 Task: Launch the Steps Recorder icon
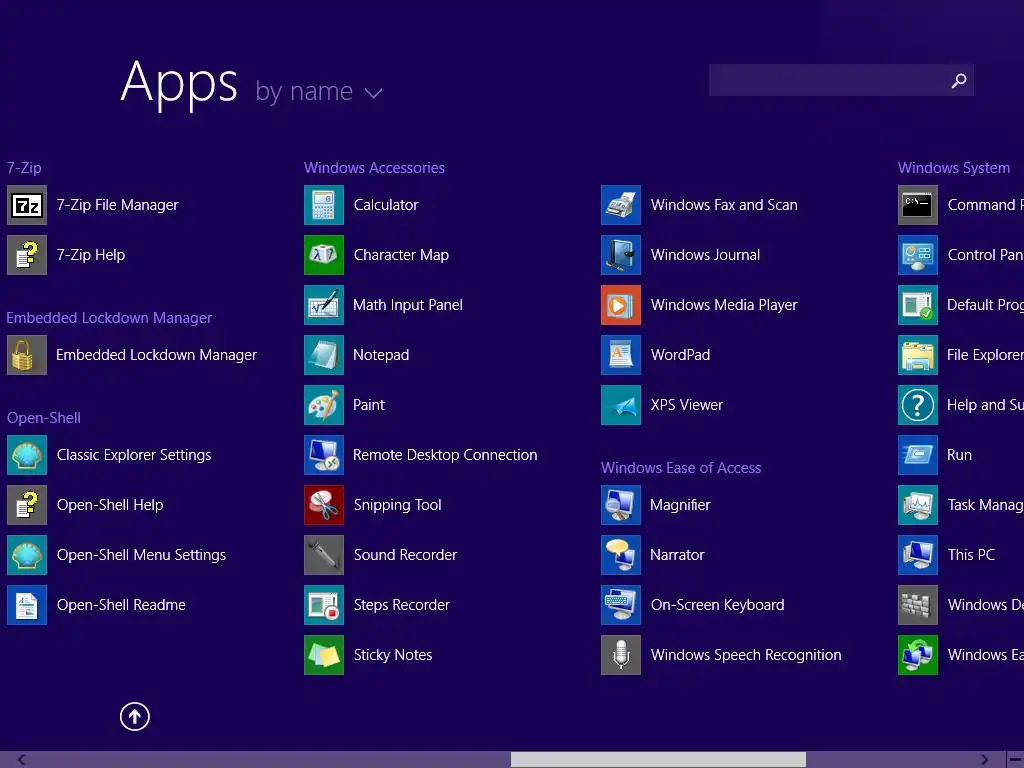click(324, 605)
